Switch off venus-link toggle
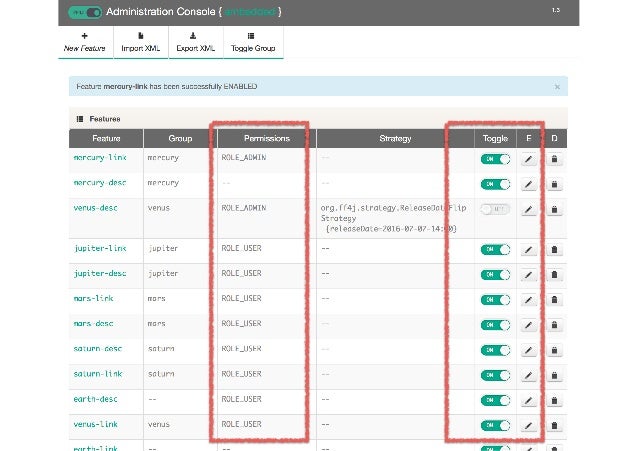Screen dimensions: 638x451 coord(495,425)
